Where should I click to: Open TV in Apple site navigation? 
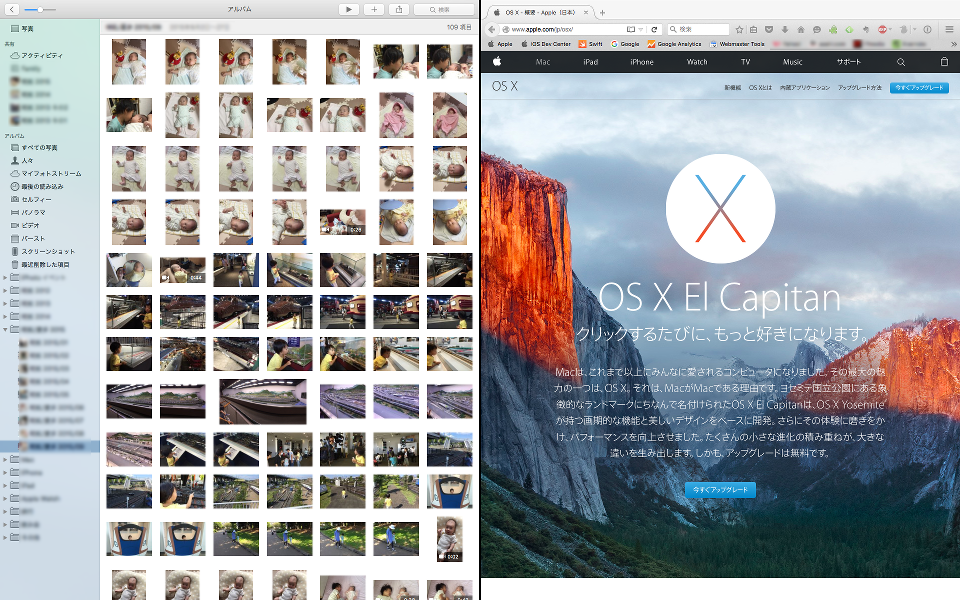coord(745,62)
